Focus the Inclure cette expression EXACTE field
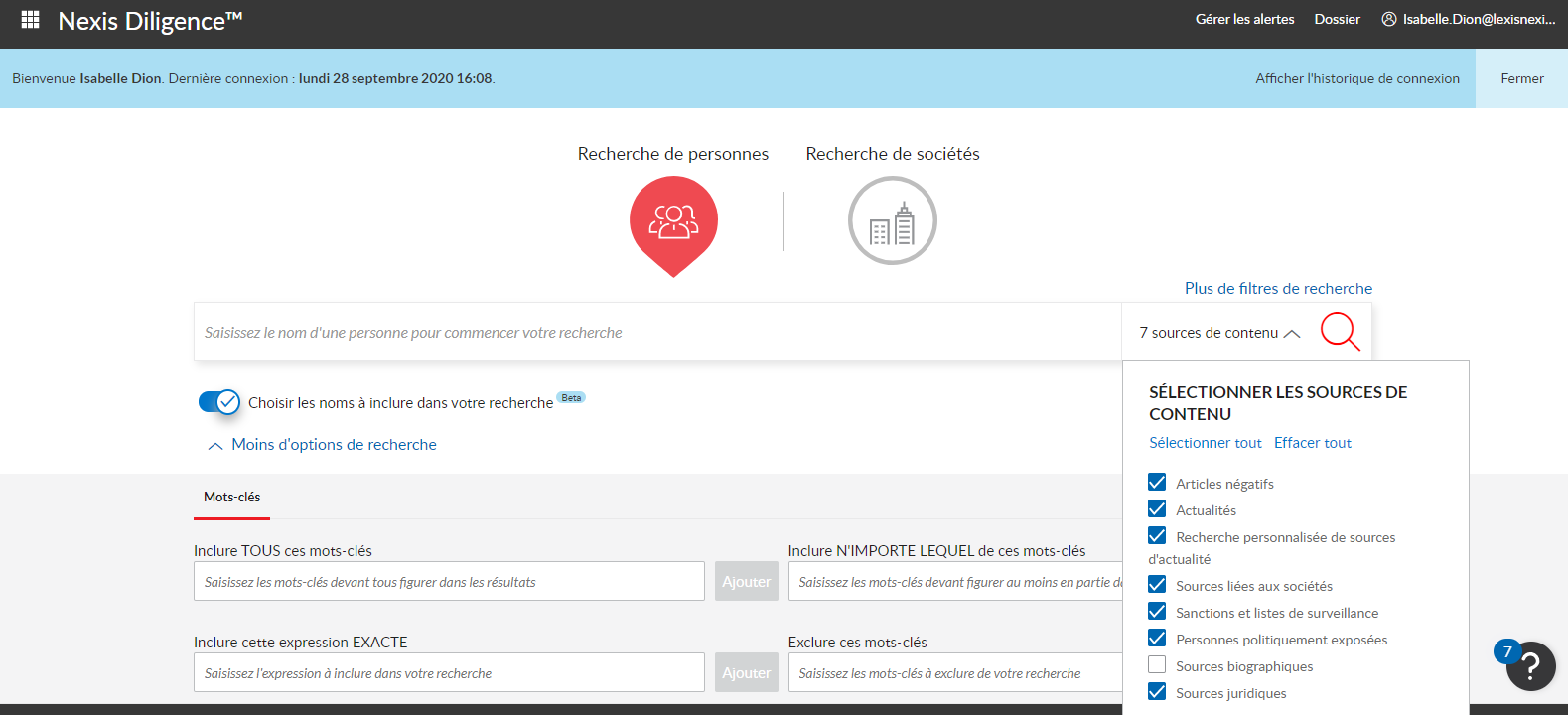Viewport: 1568px width, 715px height. tap(449, 673)
